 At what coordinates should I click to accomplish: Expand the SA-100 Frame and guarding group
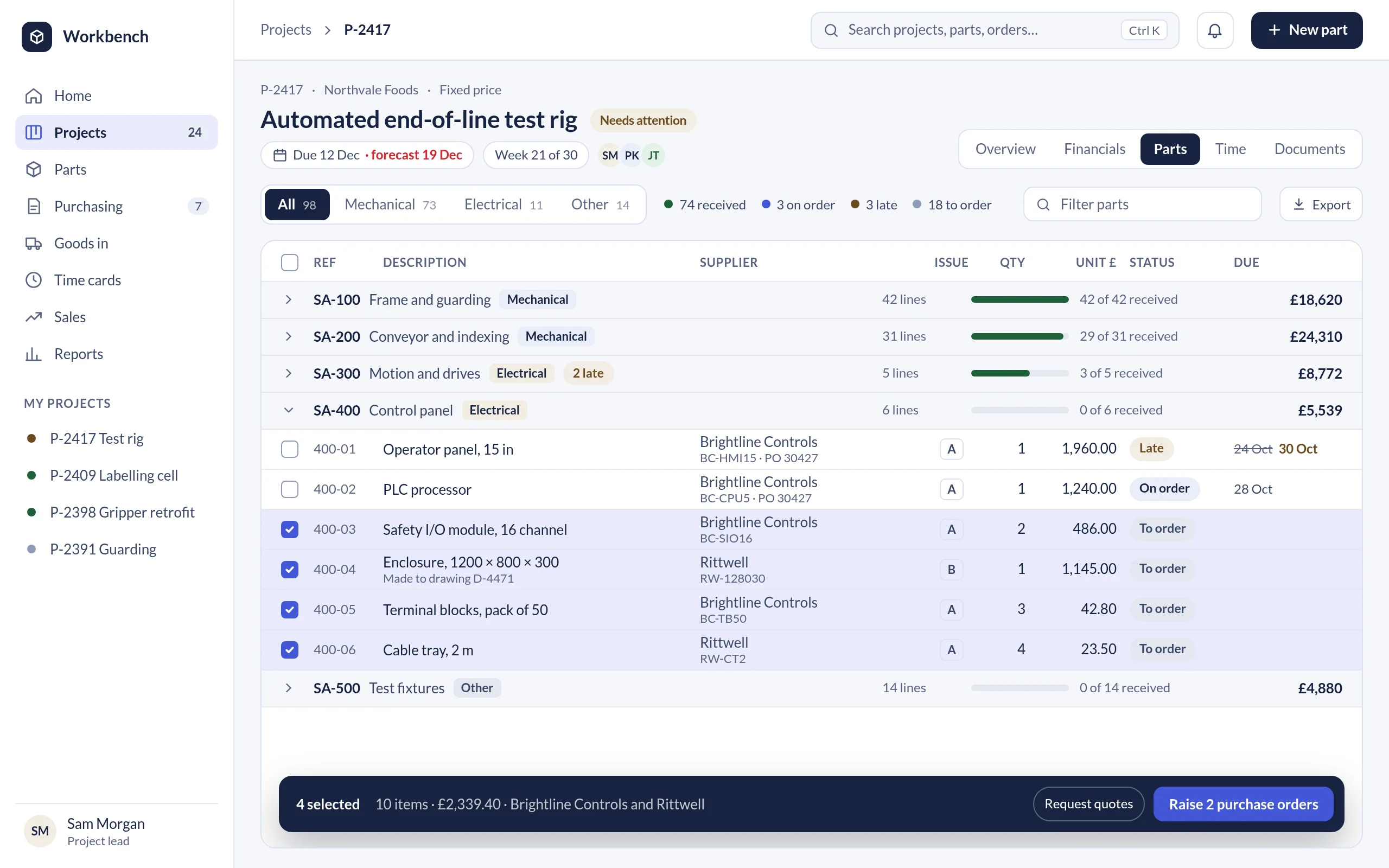[289, 299]
